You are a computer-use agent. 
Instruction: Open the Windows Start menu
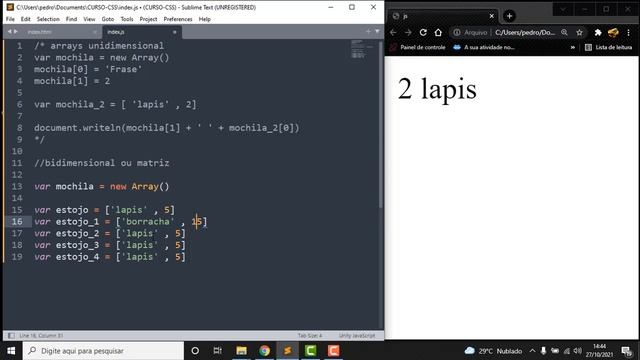(11, 351)
